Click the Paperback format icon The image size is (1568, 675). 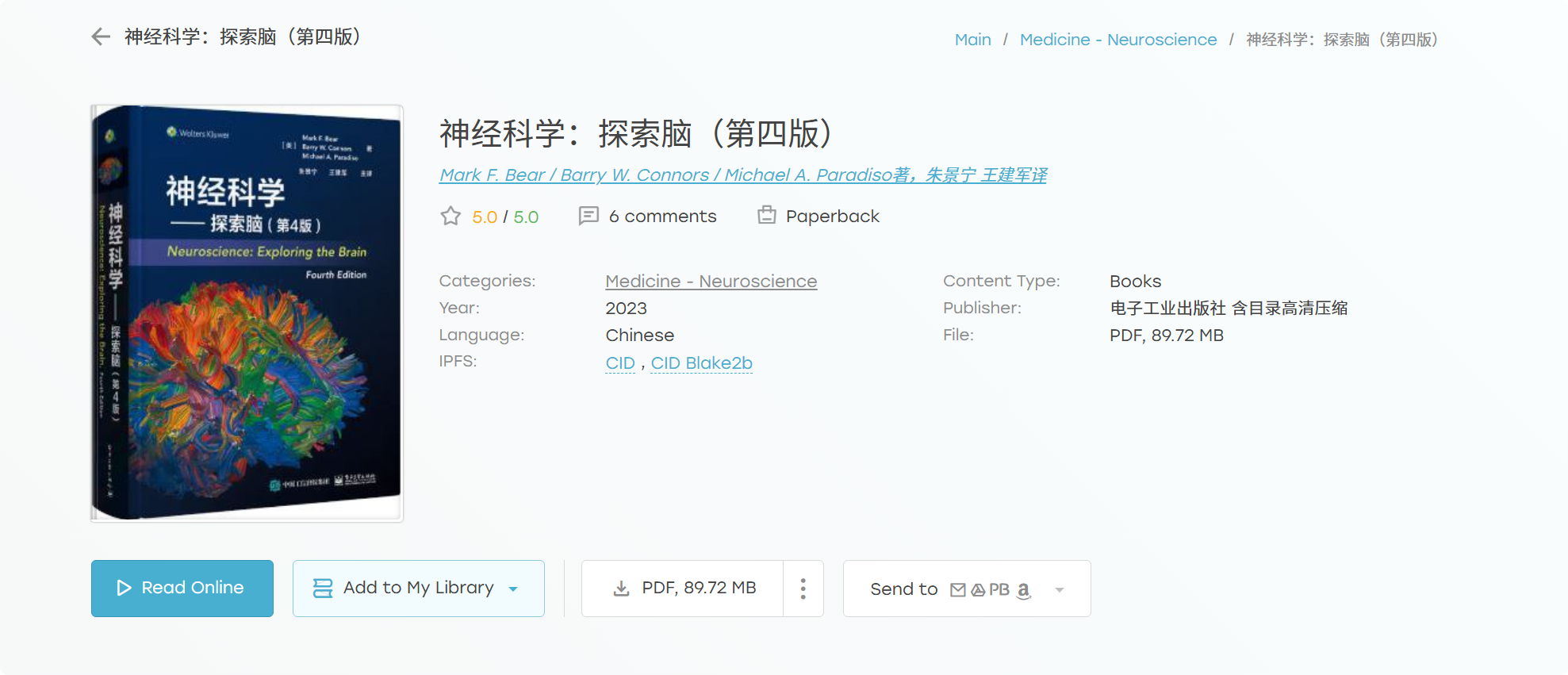pos(766,215)
